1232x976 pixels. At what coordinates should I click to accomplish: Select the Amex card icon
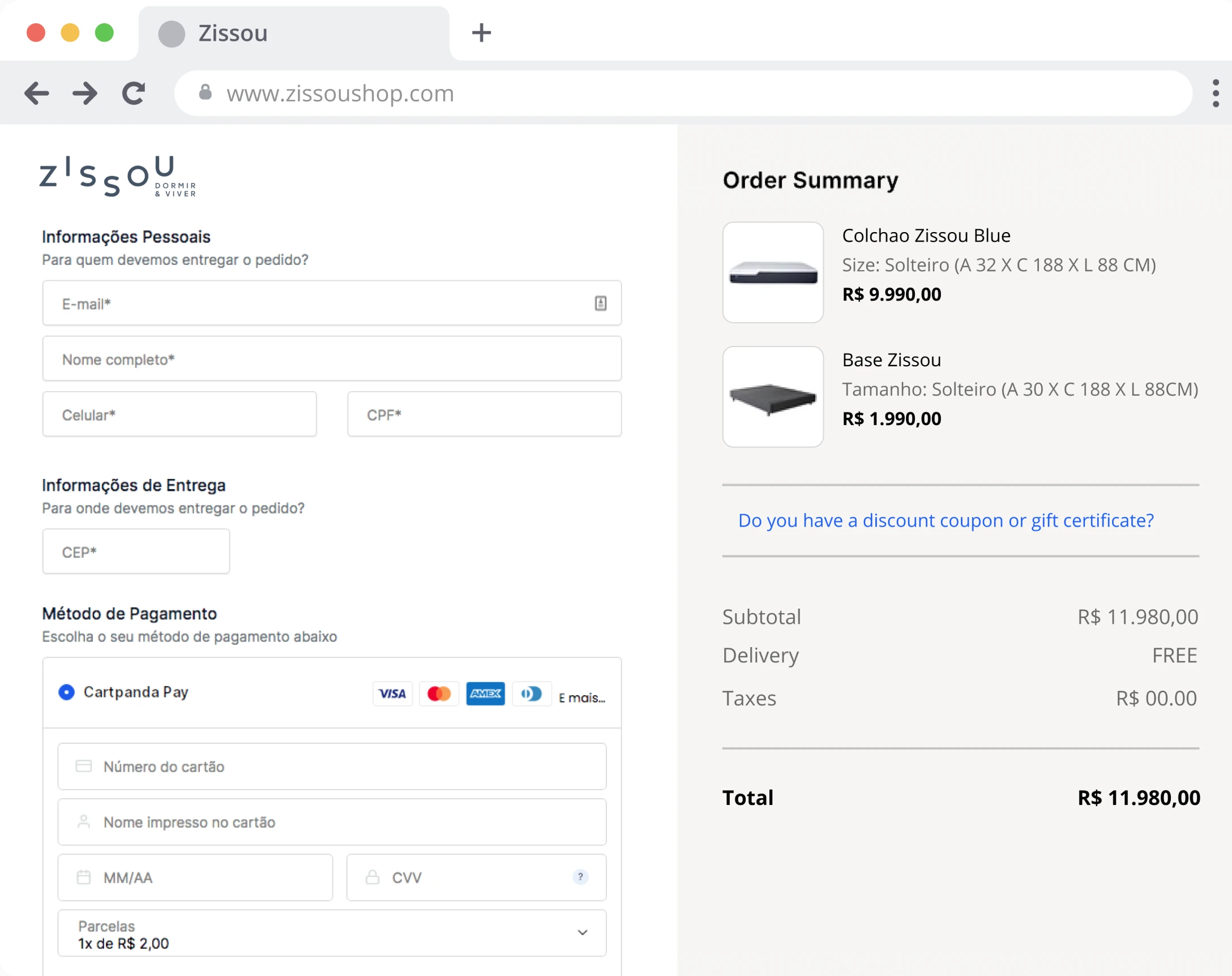click(x=485, y=694)
